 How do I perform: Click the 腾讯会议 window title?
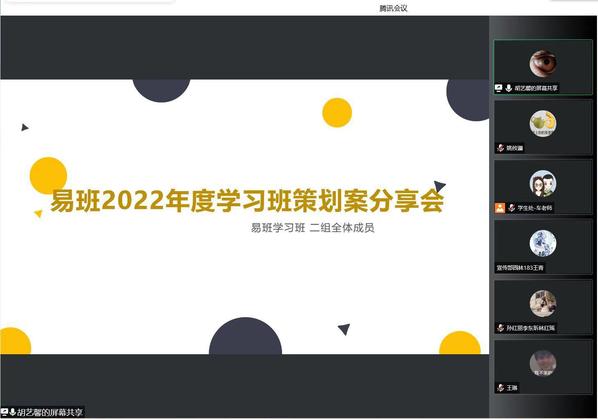393,8
